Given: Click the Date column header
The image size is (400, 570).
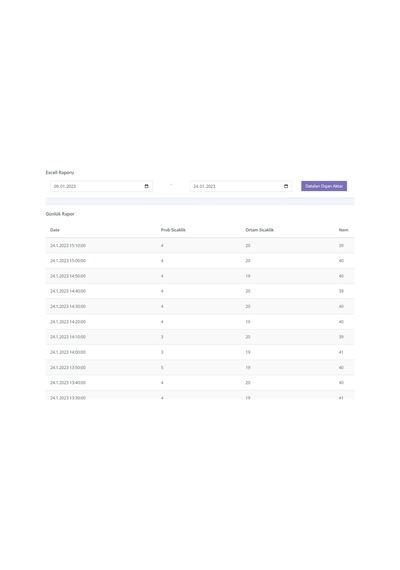Looking at the screenshot, I should pyautogui.click(x=55, y=230).
